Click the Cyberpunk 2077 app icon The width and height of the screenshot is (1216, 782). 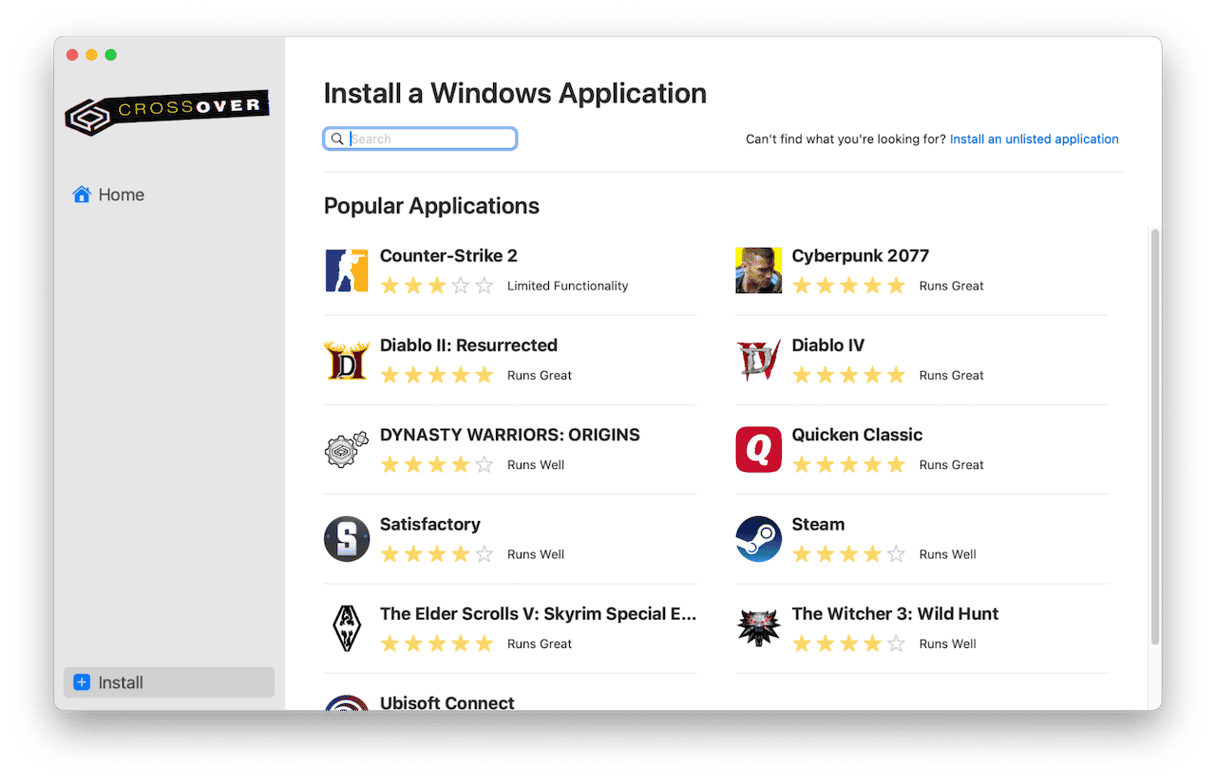coord(758,270)
